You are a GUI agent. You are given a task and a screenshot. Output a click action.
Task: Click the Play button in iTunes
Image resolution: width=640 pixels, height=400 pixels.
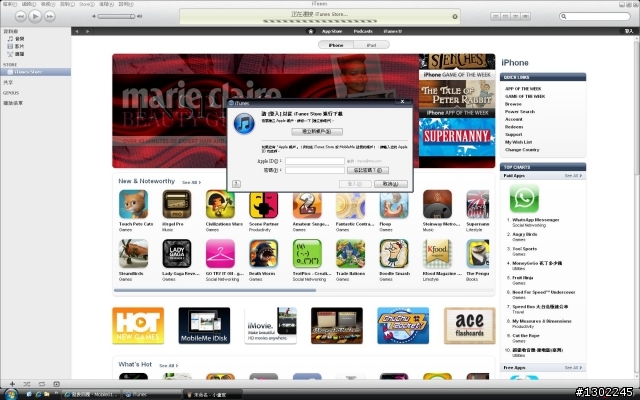pos(35,16)
